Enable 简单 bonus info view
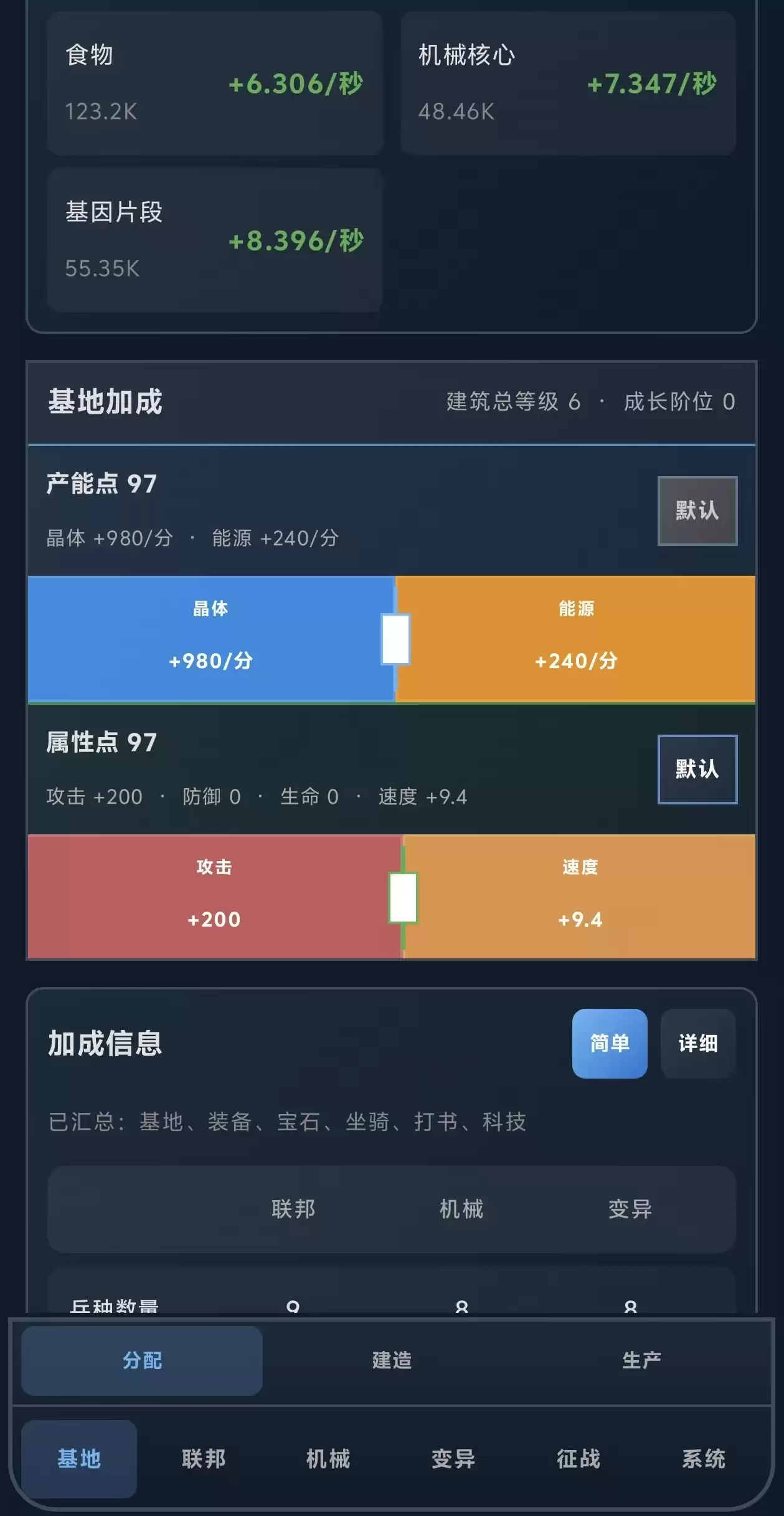The width and height of the screenshot is (784, 1516). coord(610,1043)
